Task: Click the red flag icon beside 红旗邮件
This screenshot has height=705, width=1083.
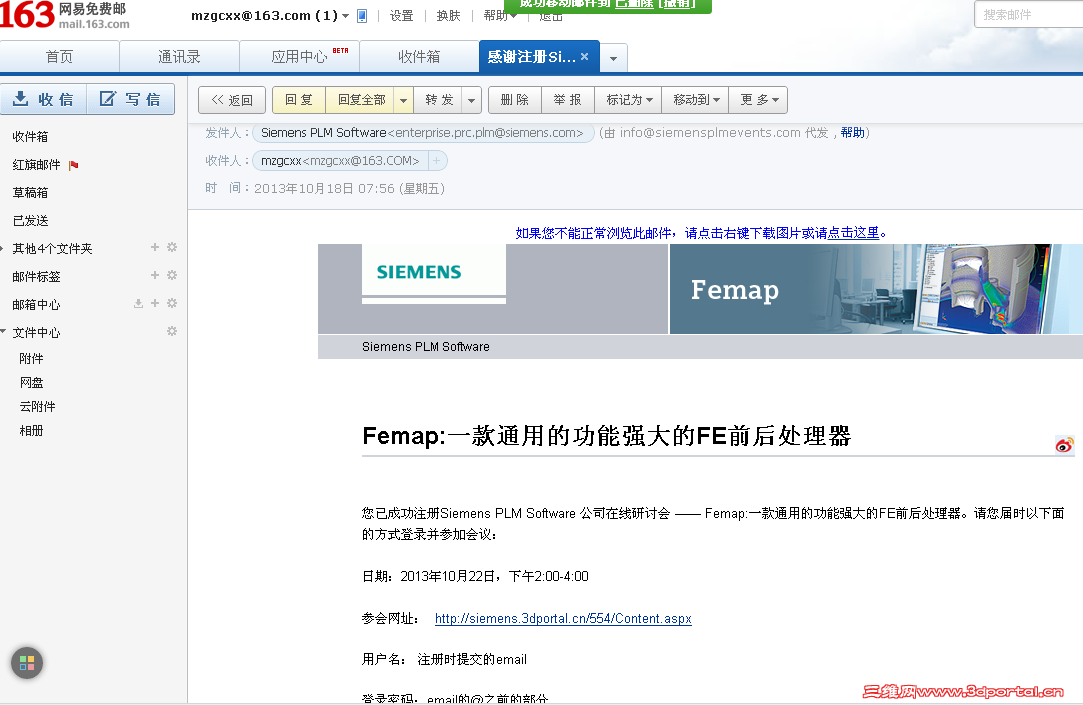Action: (74, 165)
